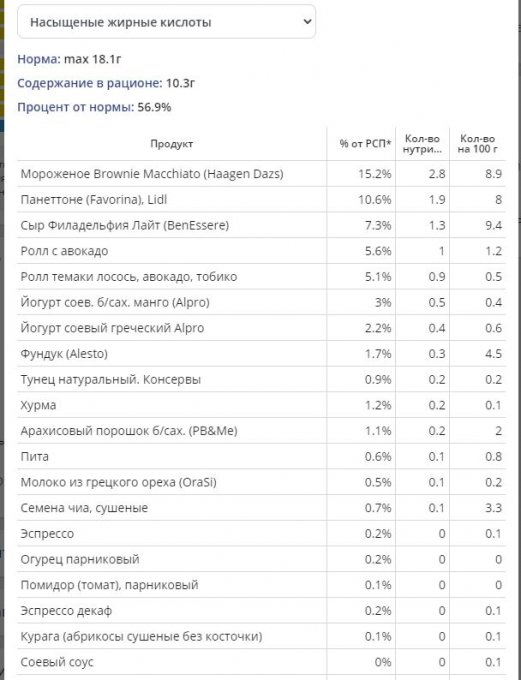Click Тунец натуральный. Консервы entry

click(261, 379)
